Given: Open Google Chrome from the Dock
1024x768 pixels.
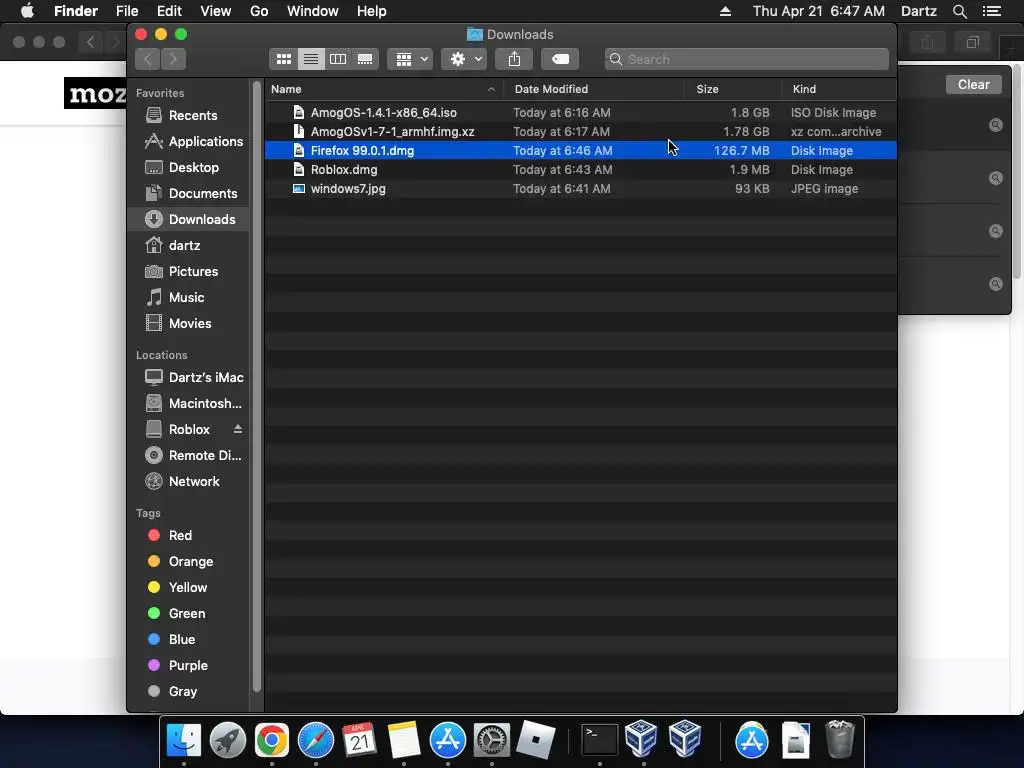Looking at the screenshot, I should (x=272, y=740).
